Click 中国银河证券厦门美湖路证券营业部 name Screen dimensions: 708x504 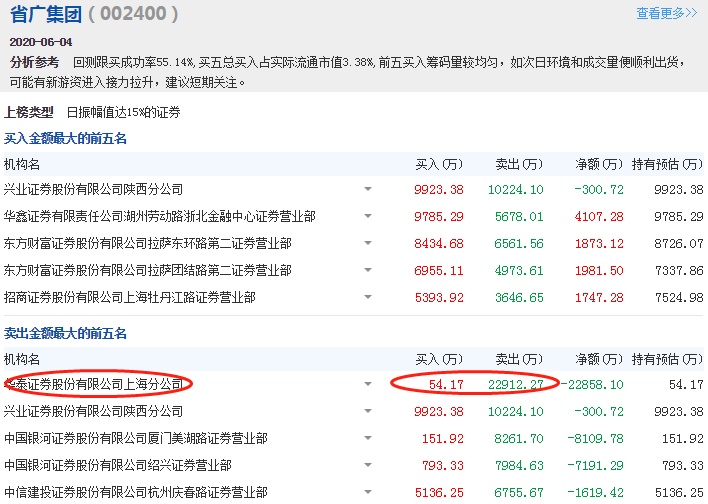click(135, 438)
